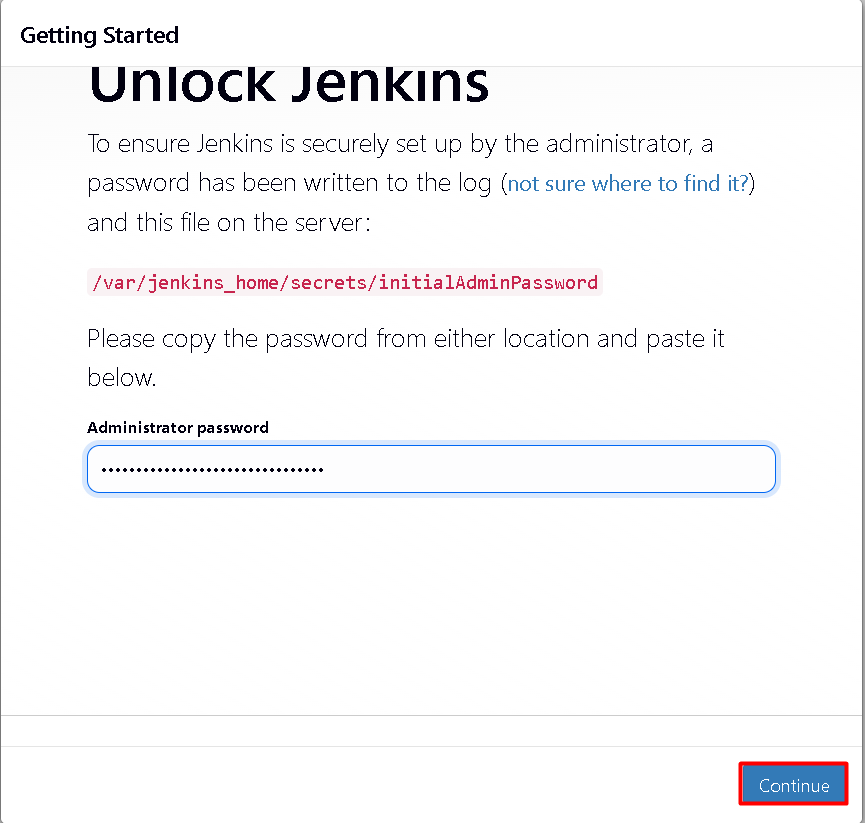Click "/var/jenkins_home" at the path's start
This screenshot has width=865, height=823.
(x=184, y=282)
